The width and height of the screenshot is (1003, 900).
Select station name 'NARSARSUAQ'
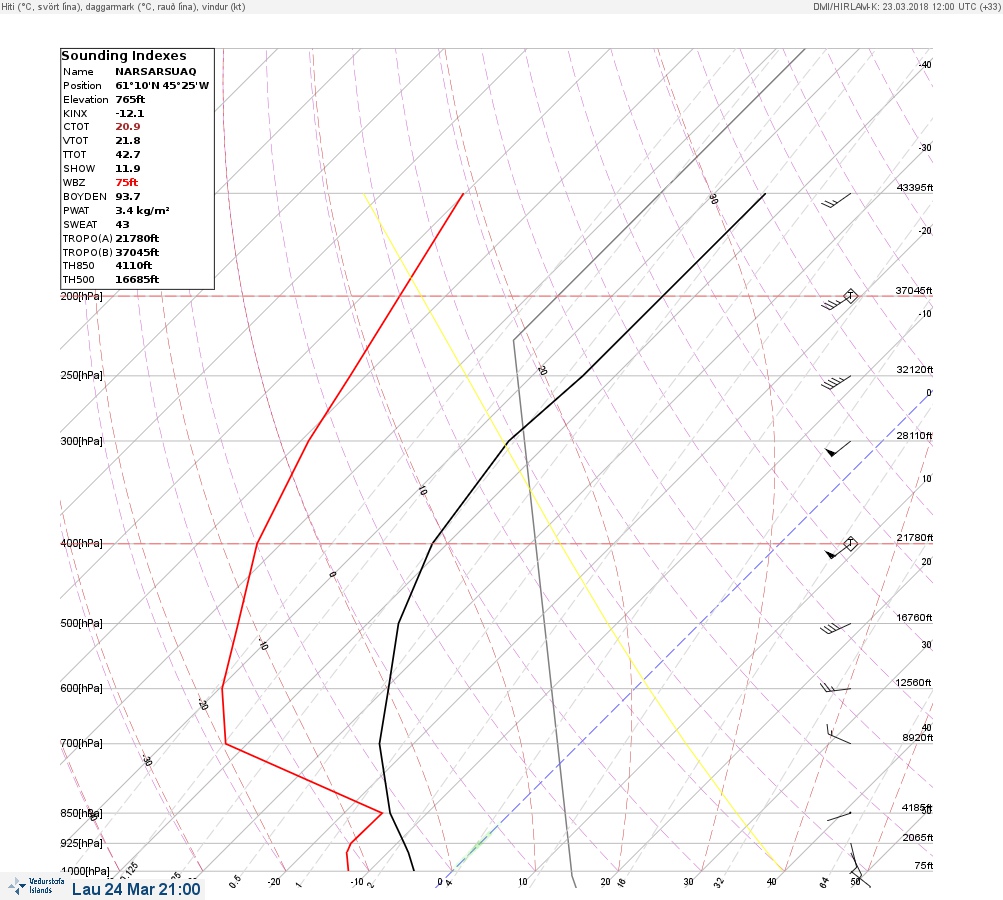click(x=155, y=72)
